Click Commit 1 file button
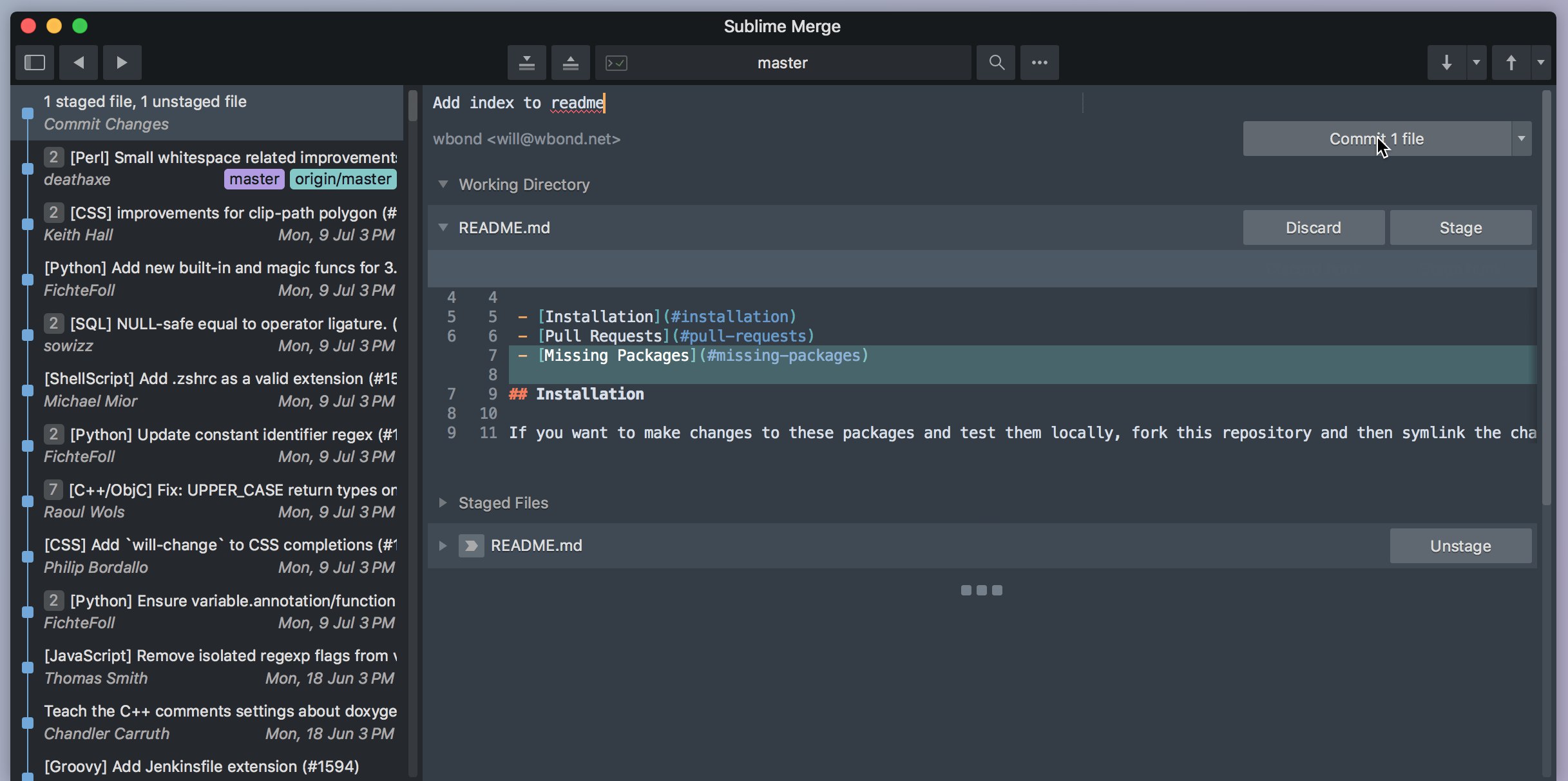Screen dimensions: 1568x781 tap(1377, 139)
